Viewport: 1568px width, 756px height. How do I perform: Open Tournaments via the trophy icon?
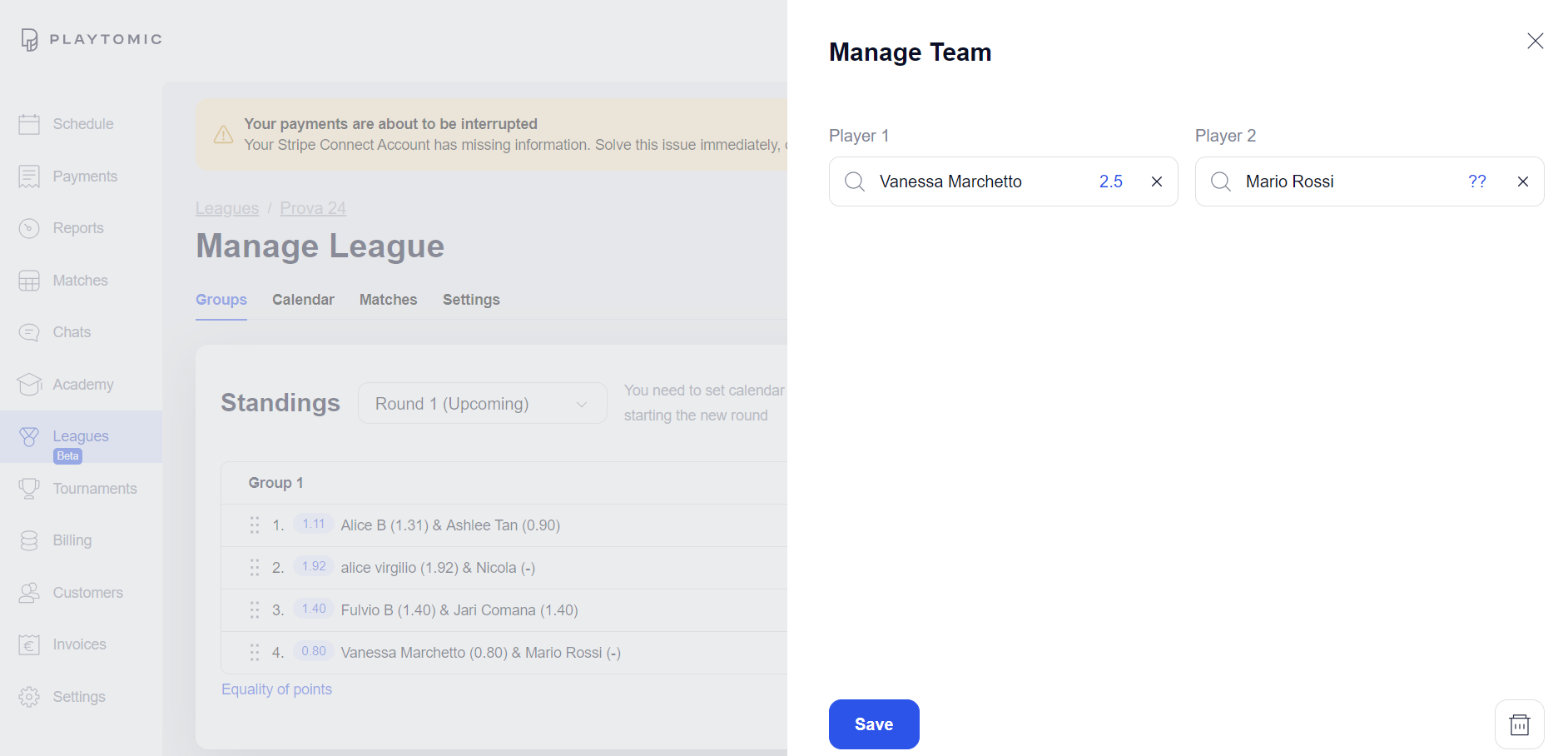[29, 488]
